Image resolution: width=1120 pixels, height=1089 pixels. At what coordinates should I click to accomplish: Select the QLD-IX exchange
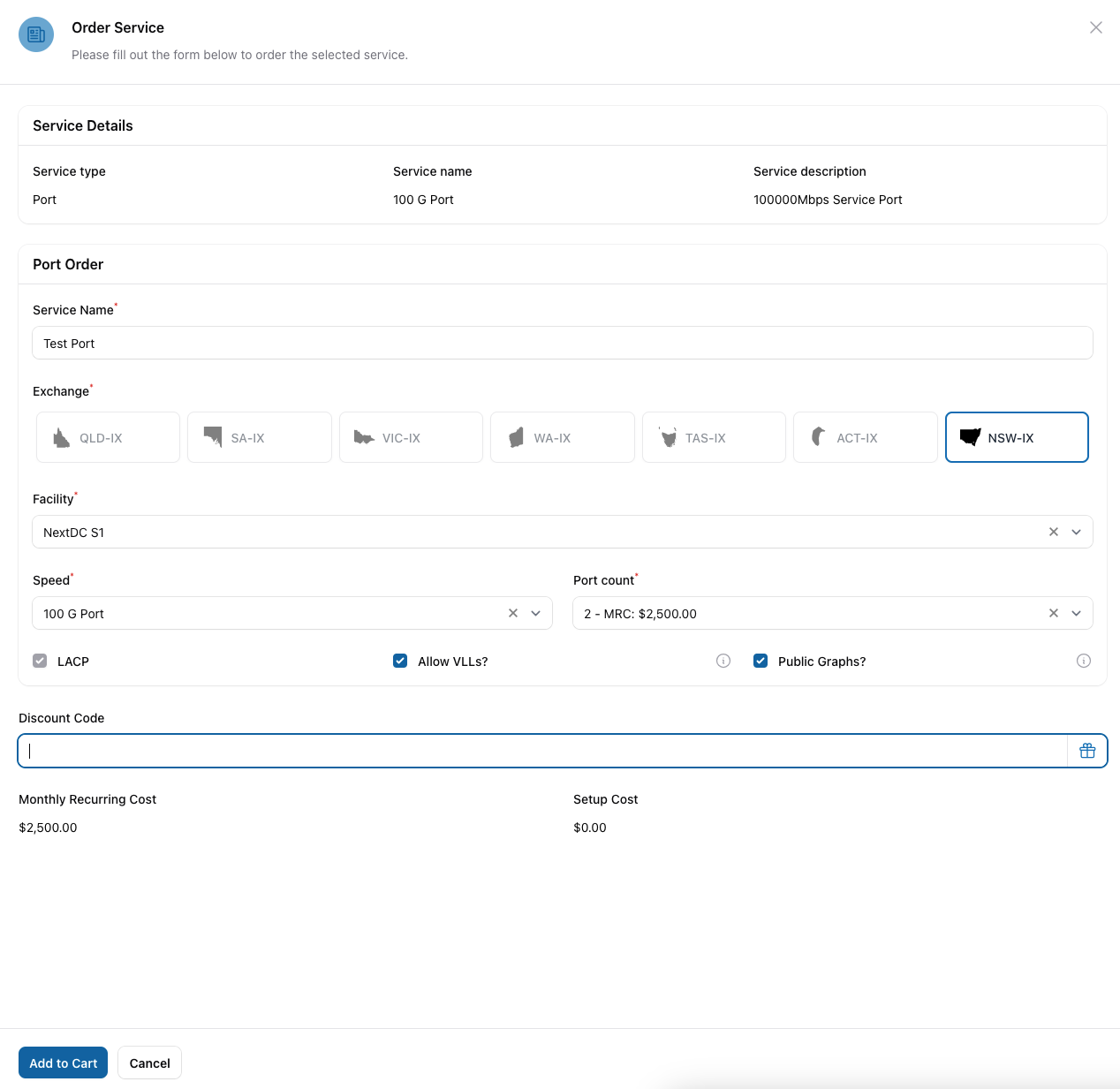pyautogui.click(x=108, y=437)
